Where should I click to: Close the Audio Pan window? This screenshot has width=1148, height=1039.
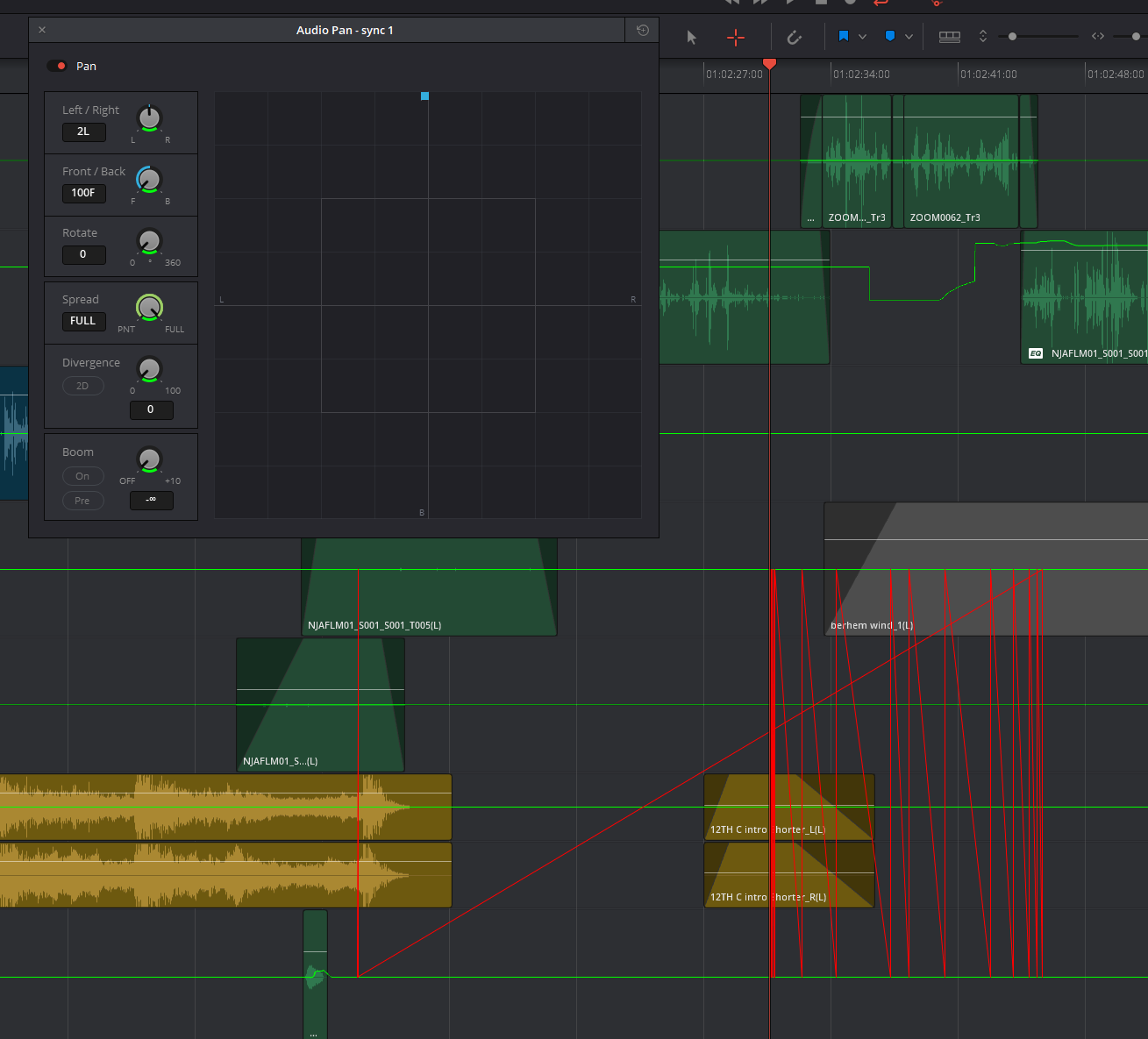click(42, 30)
